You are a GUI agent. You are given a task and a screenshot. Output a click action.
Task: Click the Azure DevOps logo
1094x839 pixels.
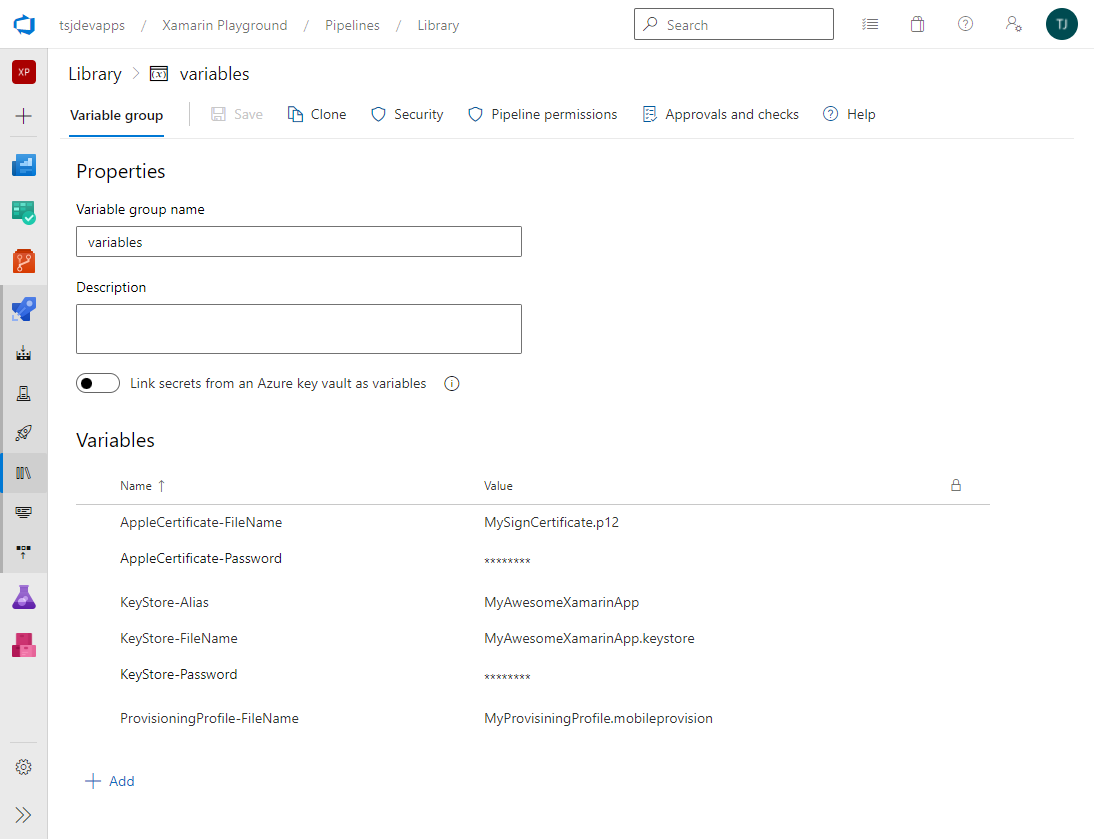coord(24,25)
